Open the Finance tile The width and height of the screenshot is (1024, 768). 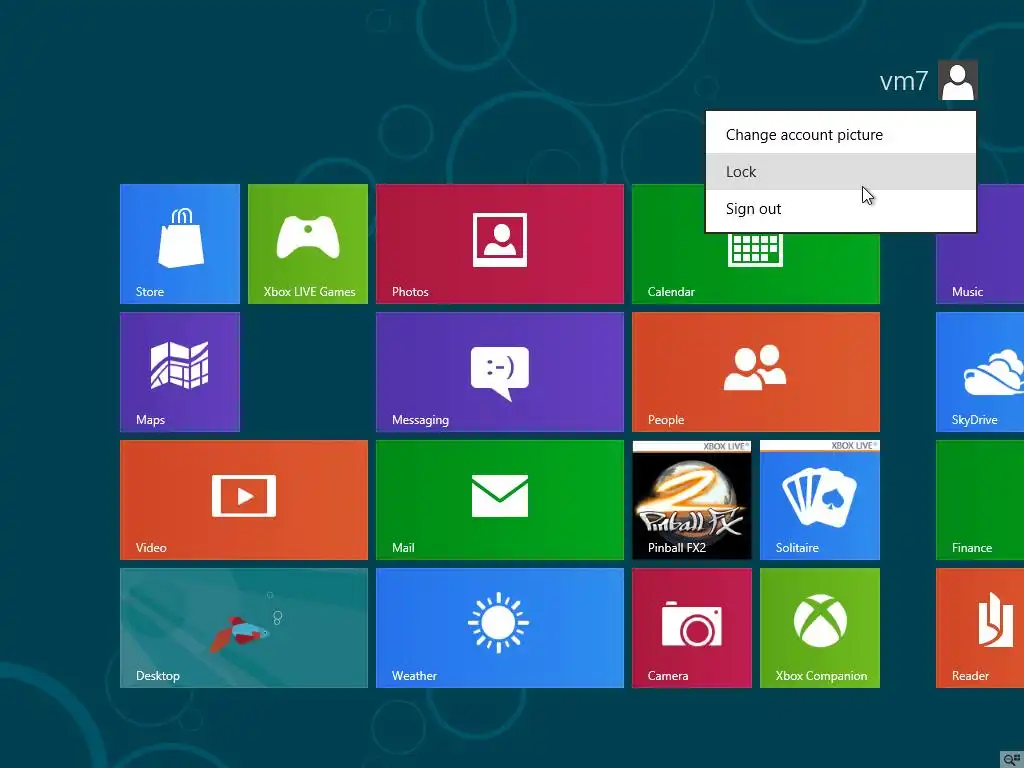pos(980,500)
